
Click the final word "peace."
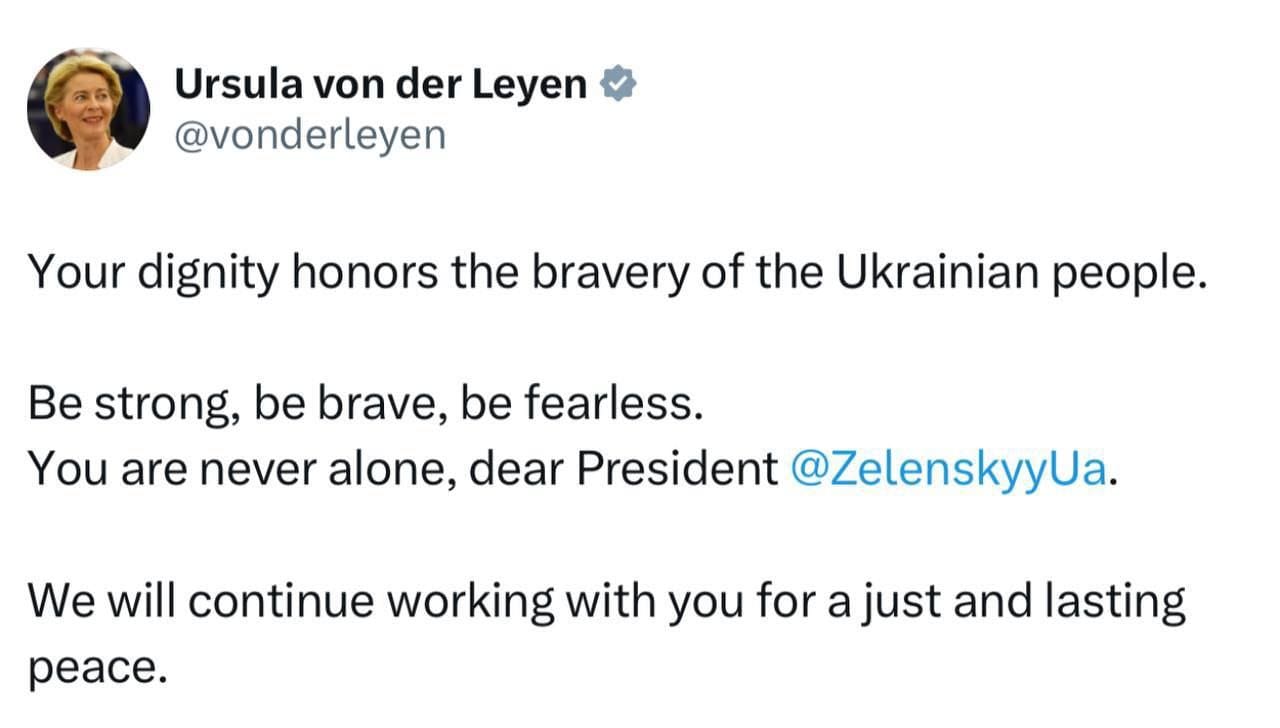(x=96, y=667)
